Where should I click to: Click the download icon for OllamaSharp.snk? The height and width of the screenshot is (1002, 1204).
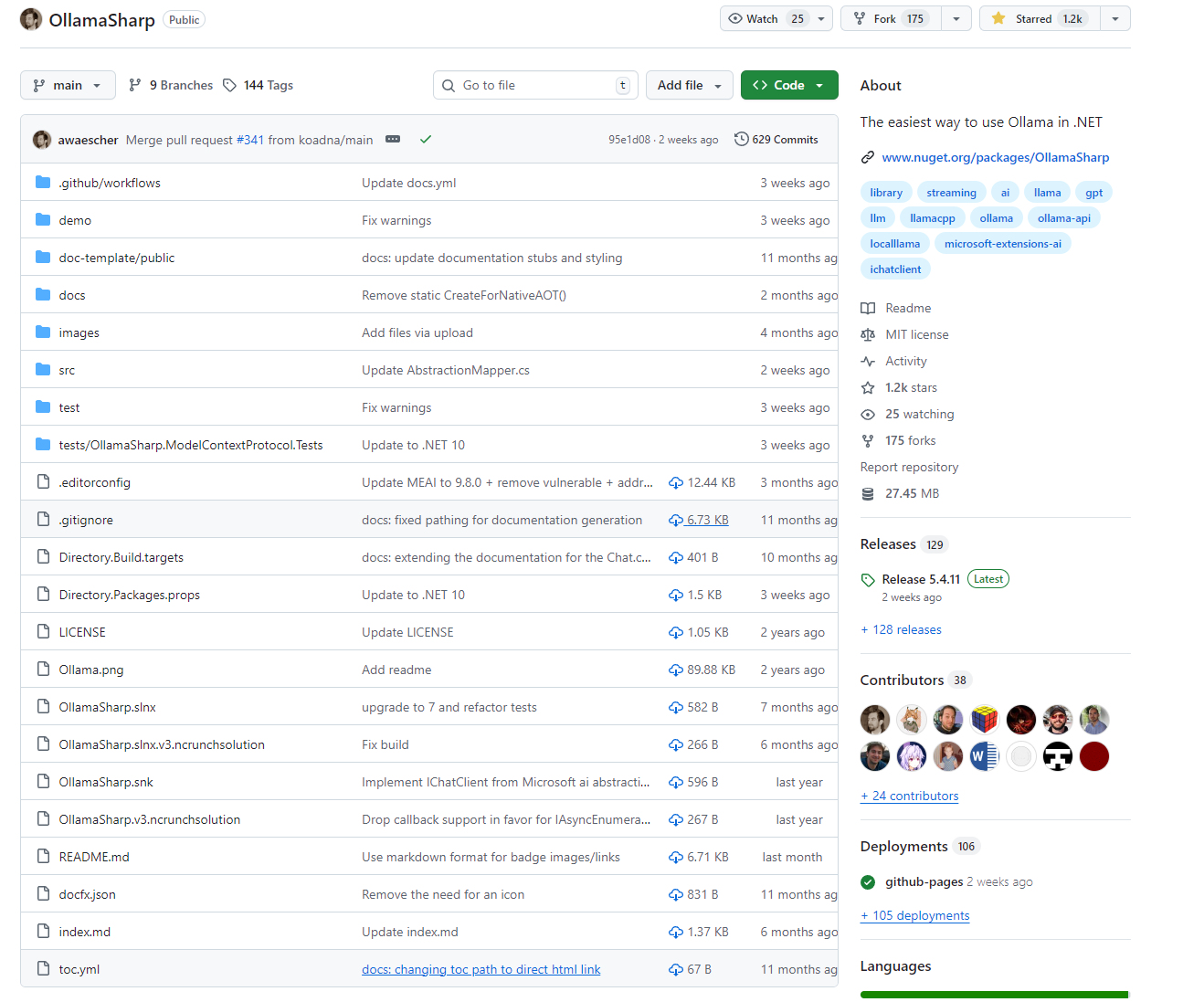[676, 782]
